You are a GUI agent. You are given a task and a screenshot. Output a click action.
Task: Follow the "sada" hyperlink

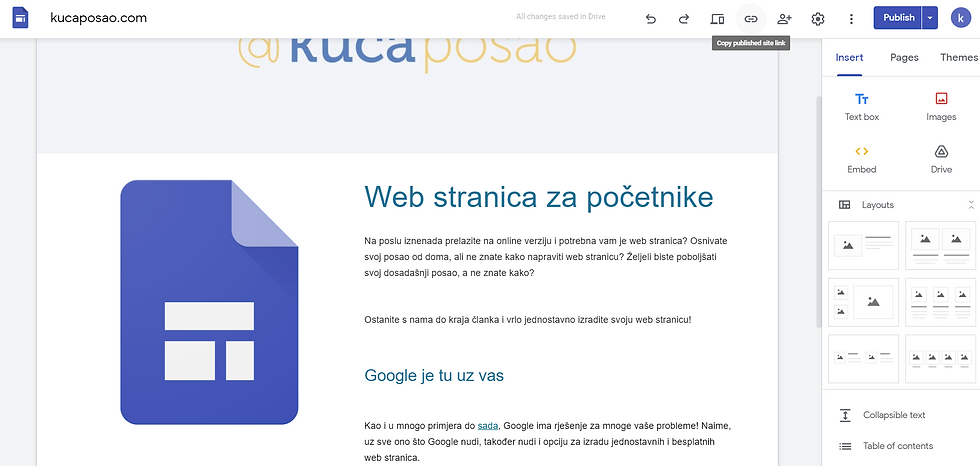[488, 425]
